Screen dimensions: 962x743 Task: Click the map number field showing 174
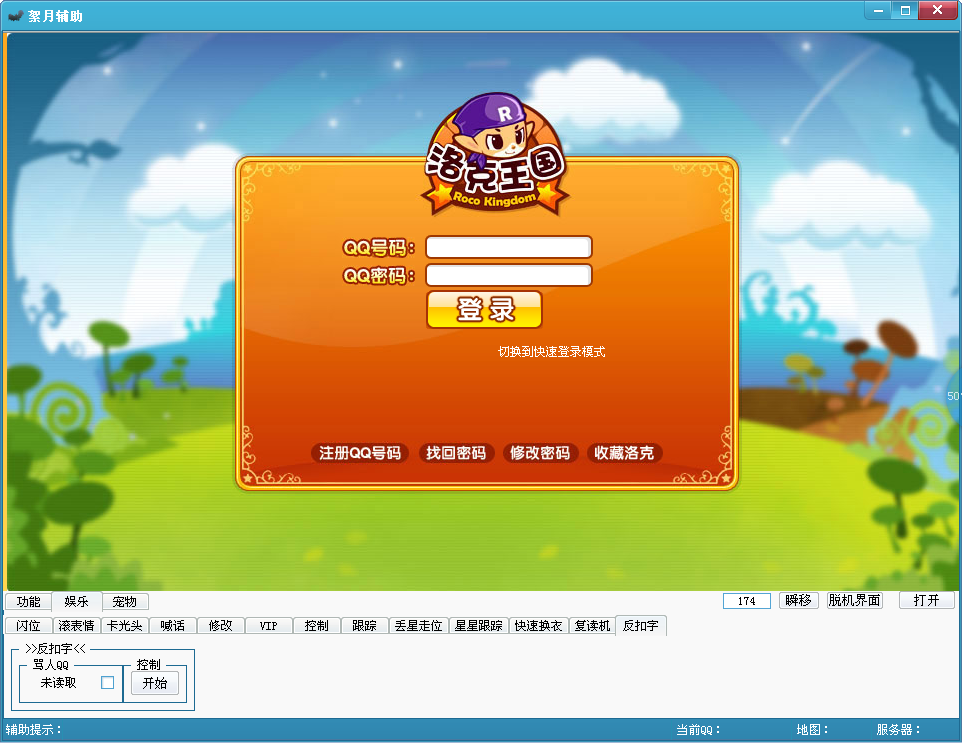(x=747, y=601)
